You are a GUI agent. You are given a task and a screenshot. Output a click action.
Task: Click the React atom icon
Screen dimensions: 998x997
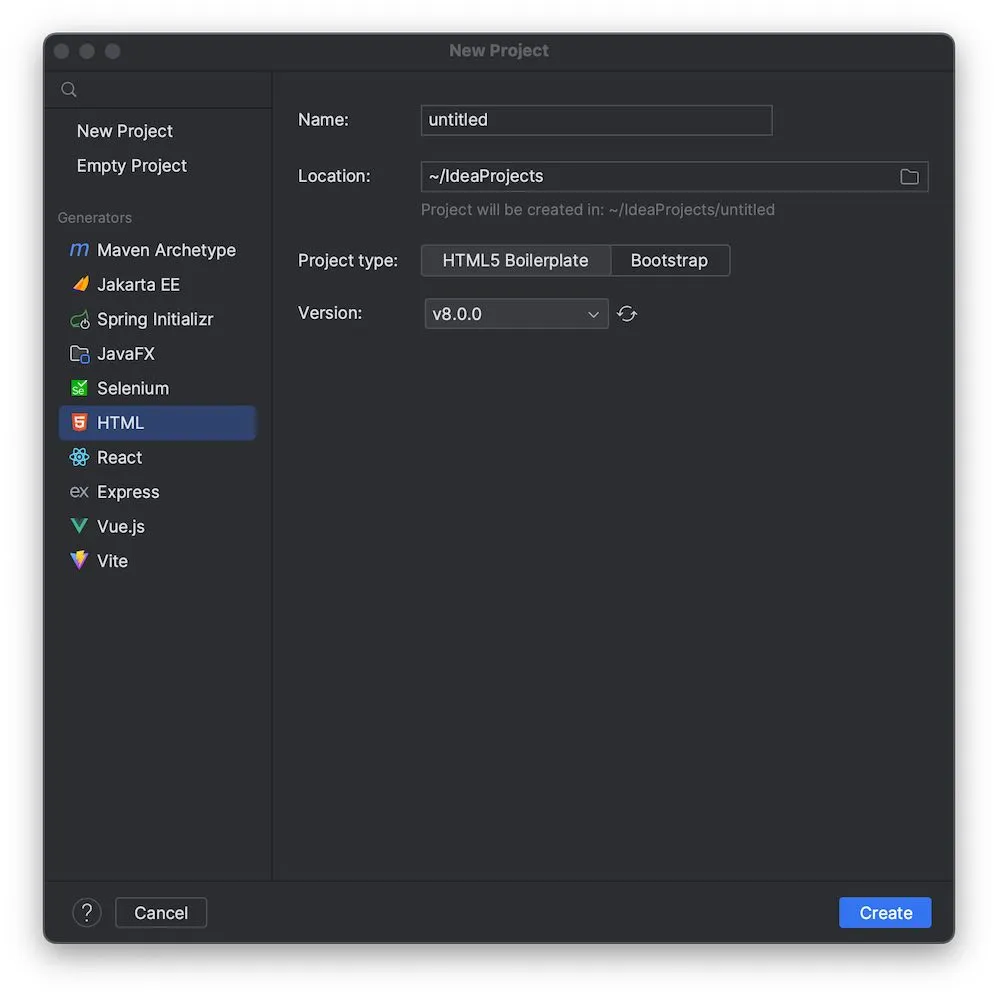coord(79,457)
